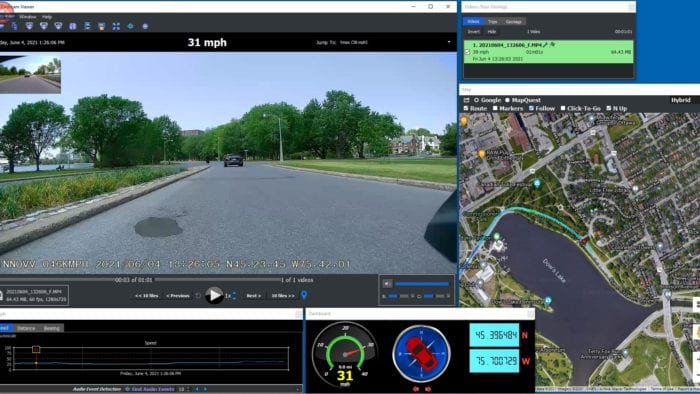Viewport: 700px width, 394px height.
Task: Adjust playback speed with the 1x stepper arrows
Action: tap(234, 296)
